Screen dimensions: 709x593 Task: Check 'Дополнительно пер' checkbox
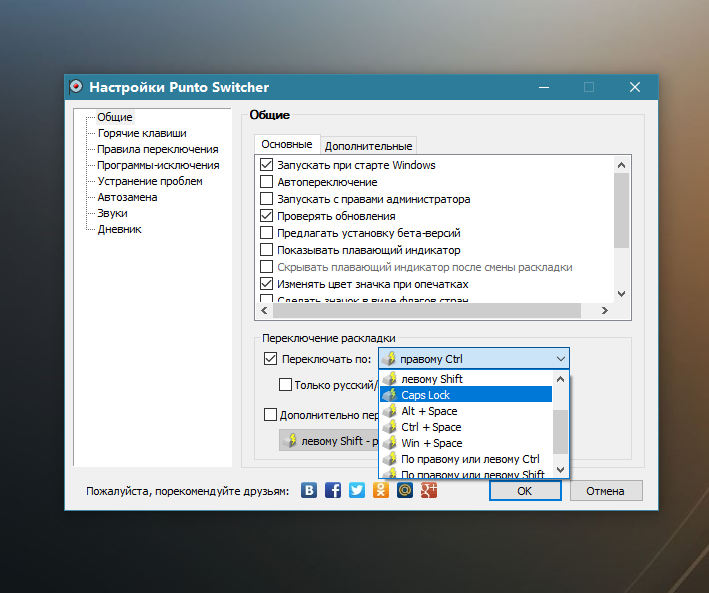point(270,414)
